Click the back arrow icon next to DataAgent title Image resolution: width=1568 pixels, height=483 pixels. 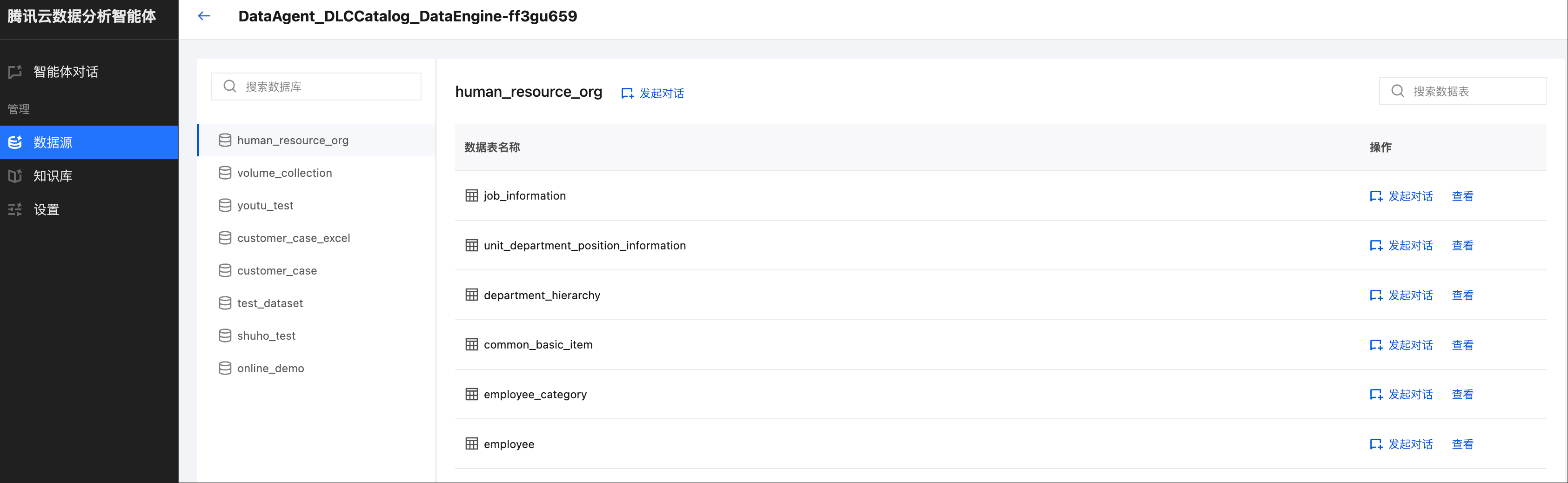coord(204,16)
